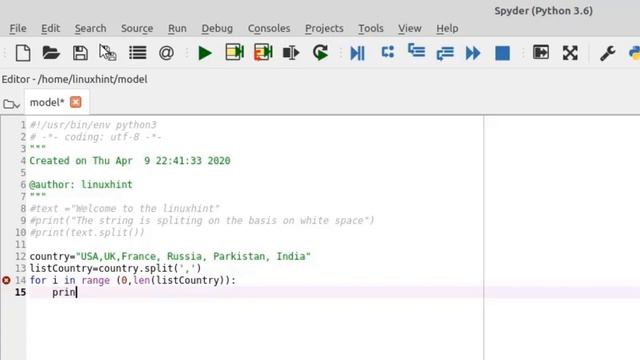Click the Run current line debug icon

(x=387, y=52)
